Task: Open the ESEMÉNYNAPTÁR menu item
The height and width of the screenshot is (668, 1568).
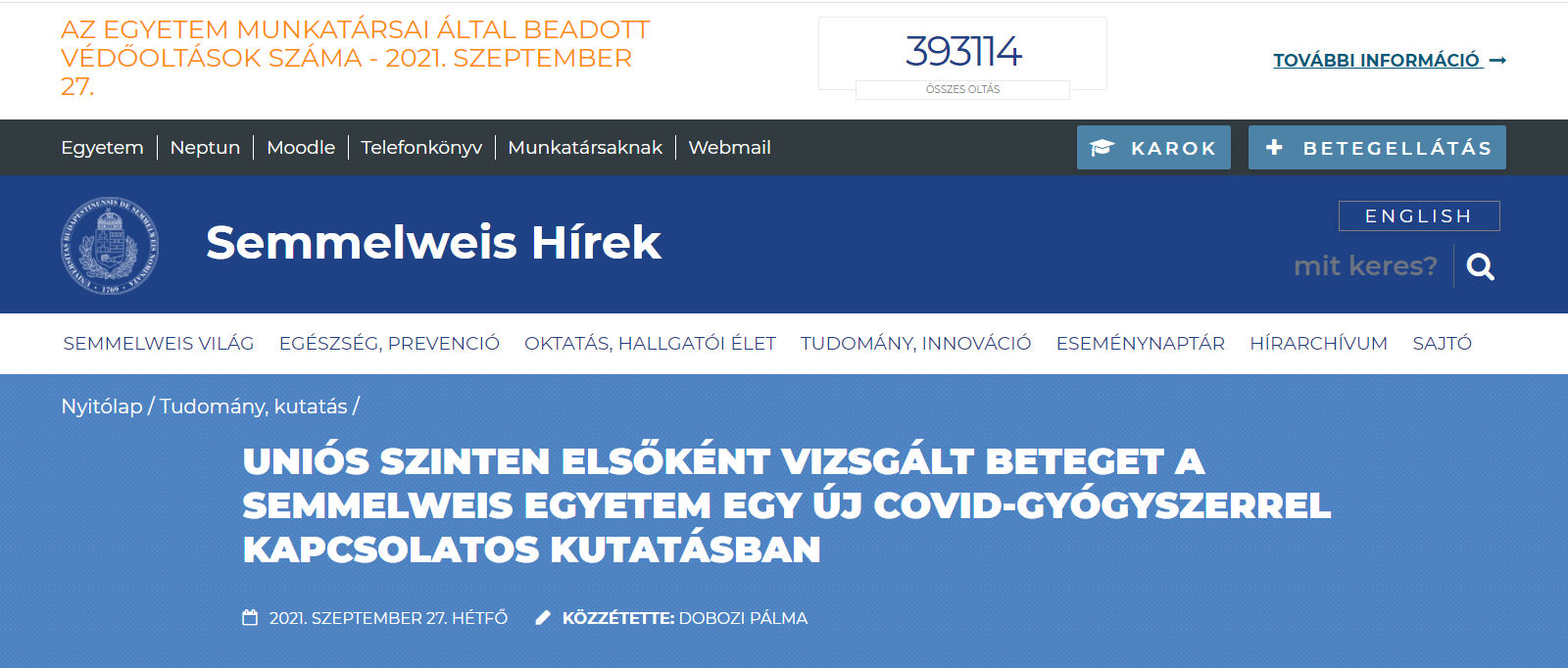Action: click(1141, 344)
